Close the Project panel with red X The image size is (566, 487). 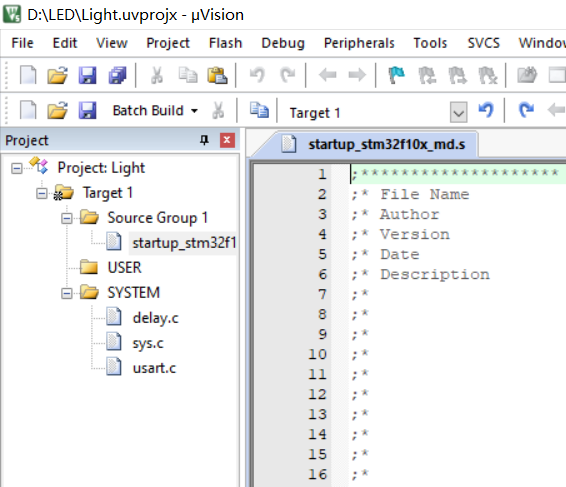[x=227, y=140]
